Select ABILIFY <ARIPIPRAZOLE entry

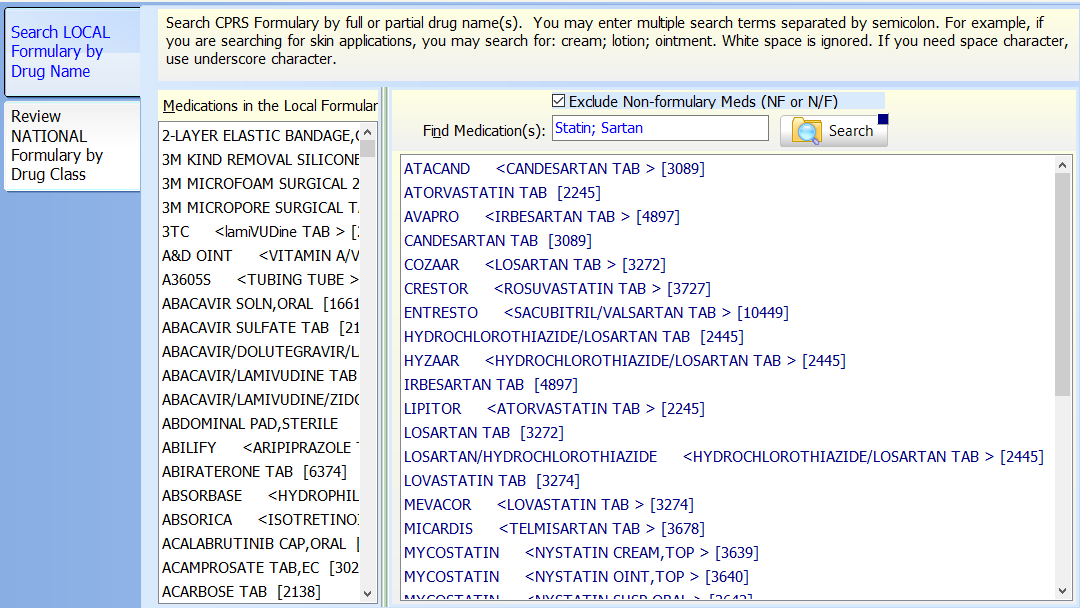point(260,448)
